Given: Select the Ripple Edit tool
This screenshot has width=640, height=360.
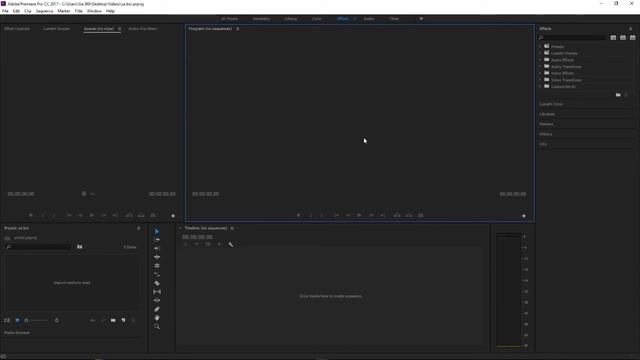Looking at the screenshot, I should pyautogui.click(x=157, y=257).
